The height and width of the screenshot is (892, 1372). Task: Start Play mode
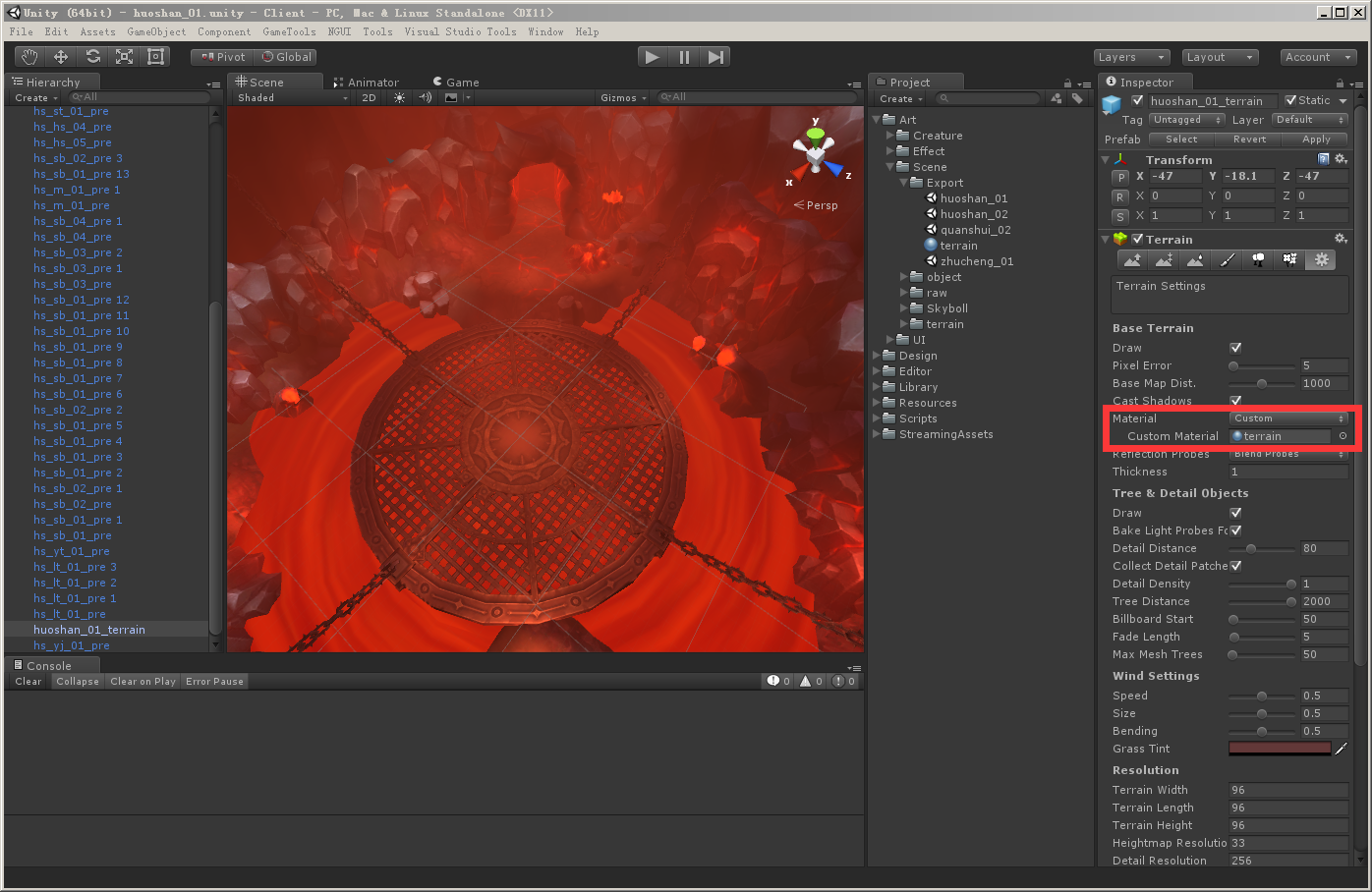(x=653, y=57)
